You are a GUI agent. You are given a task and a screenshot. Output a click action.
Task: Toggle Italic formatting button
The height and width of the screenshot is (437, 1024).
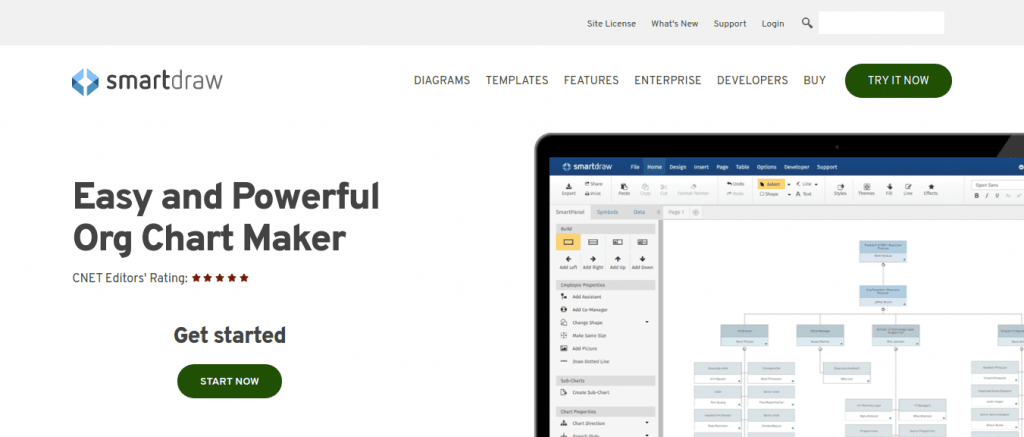(x=987, y=195)
